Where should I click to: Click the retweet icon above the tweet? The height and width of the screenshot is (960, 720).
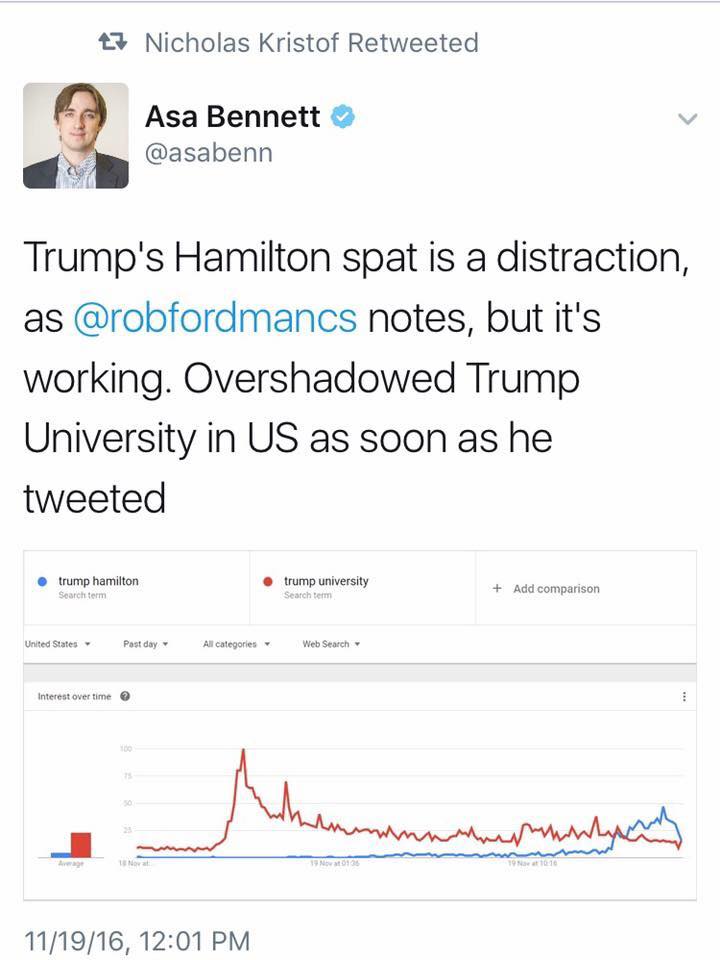tap(113, 42)
